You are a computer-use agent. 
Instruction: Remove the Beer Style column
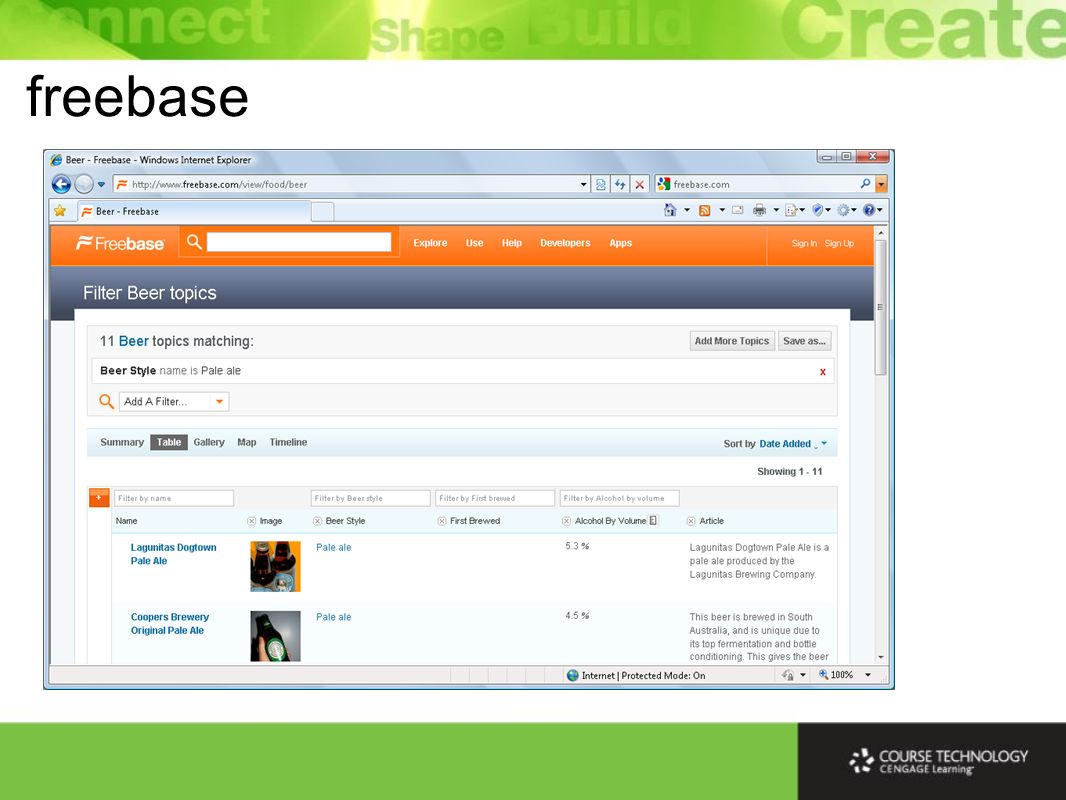[x=317, y=521]
